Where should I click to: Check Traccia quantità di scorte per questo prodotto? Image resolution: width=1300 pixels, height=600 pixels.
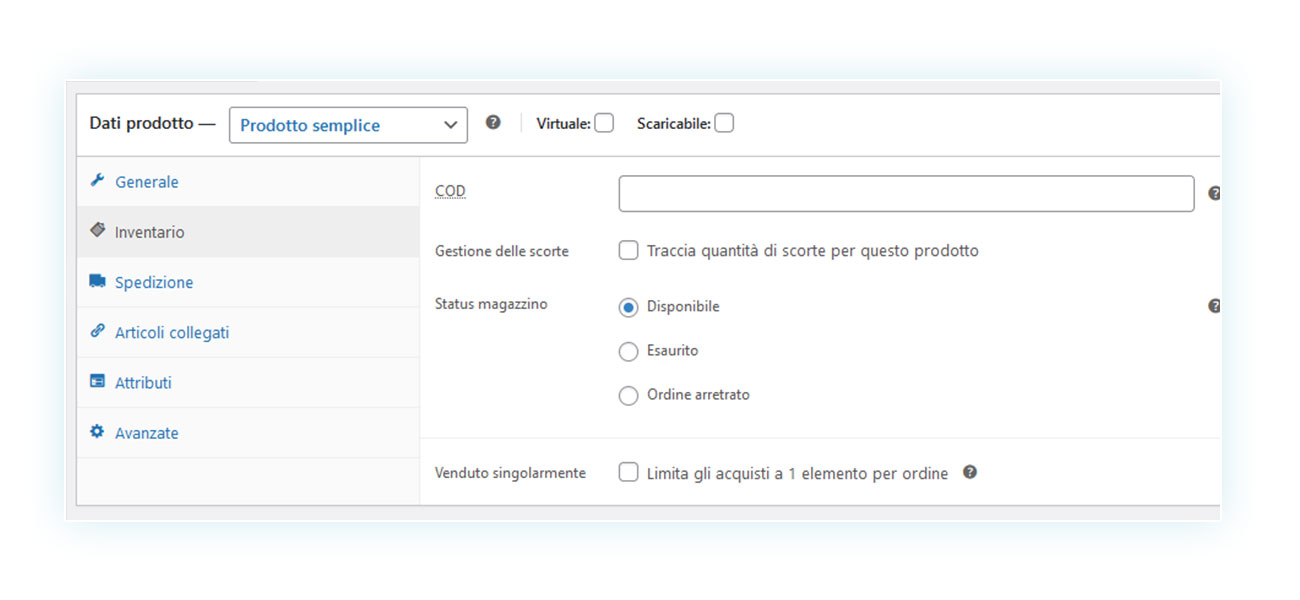[628, 250]
